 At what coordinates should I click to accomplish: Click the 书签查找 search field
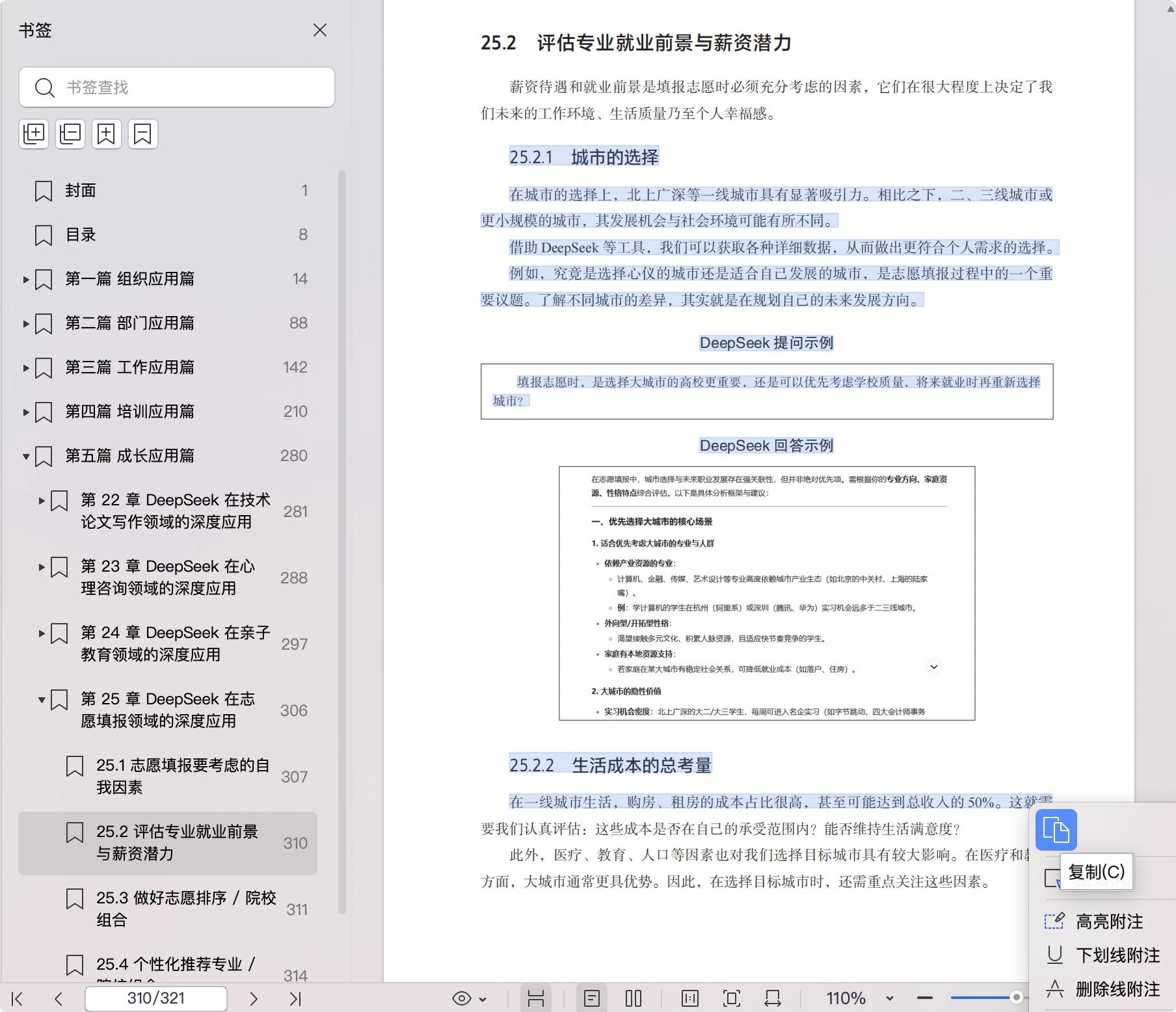point(177,87)
